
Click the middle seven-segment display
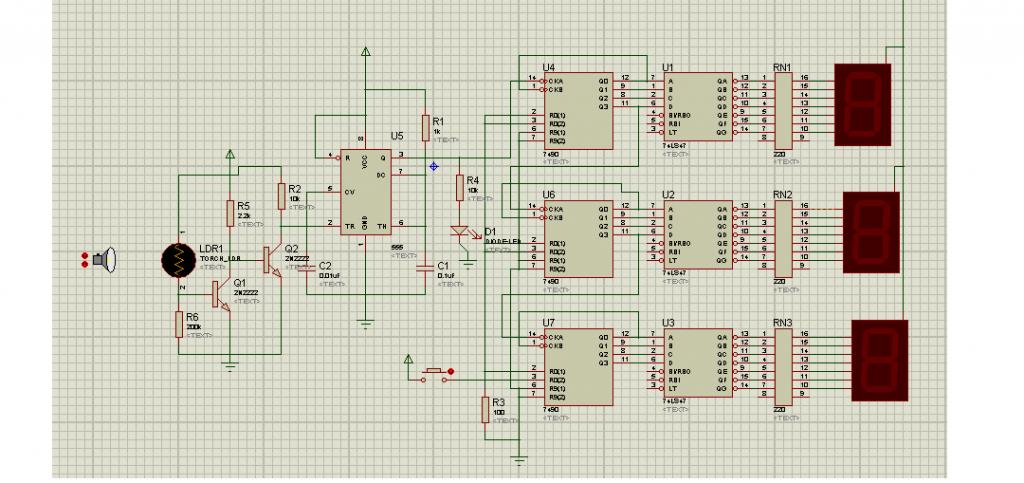tap(871, 232)
